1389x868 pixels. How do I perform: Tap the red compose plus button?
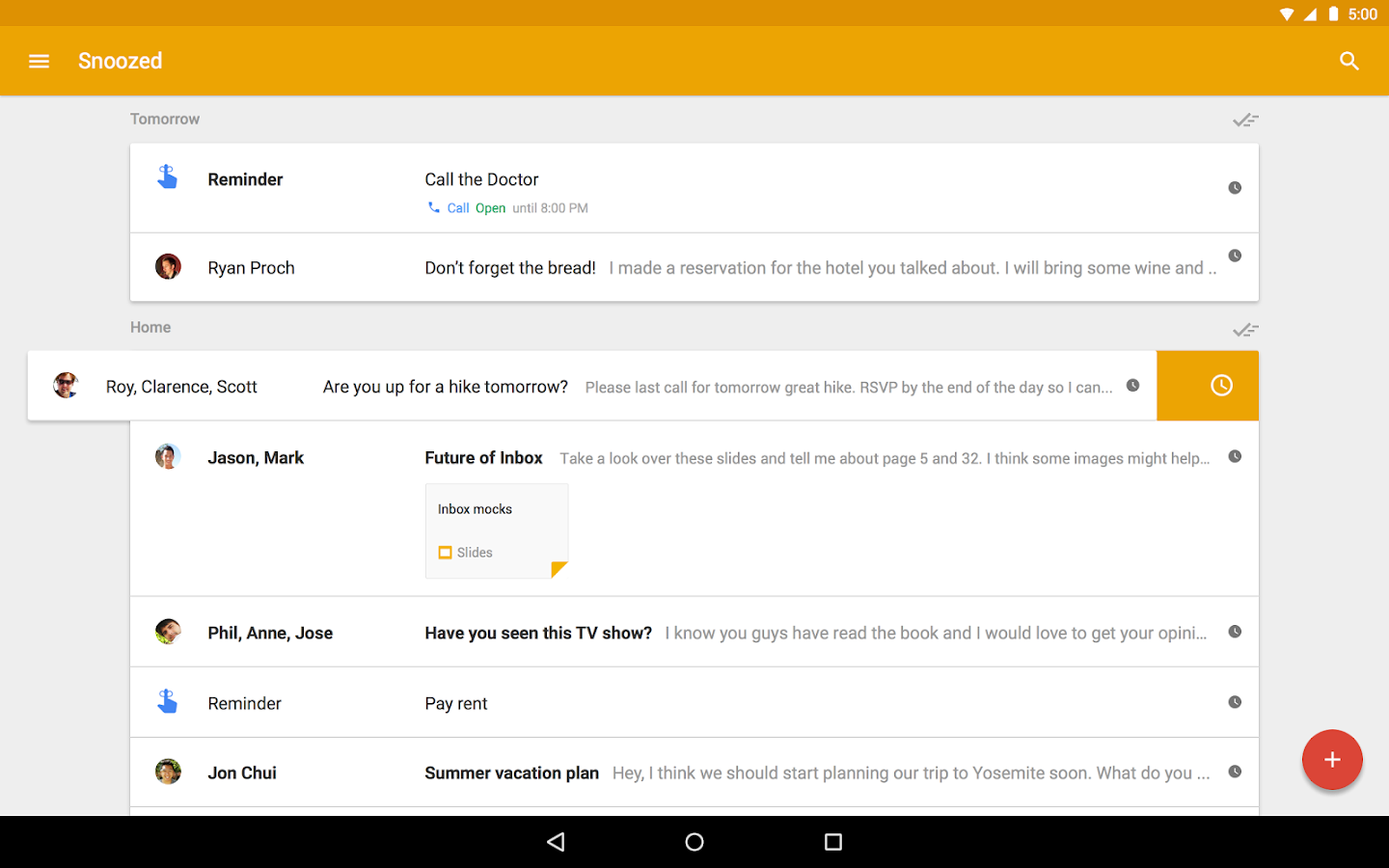click(1332, 760)
